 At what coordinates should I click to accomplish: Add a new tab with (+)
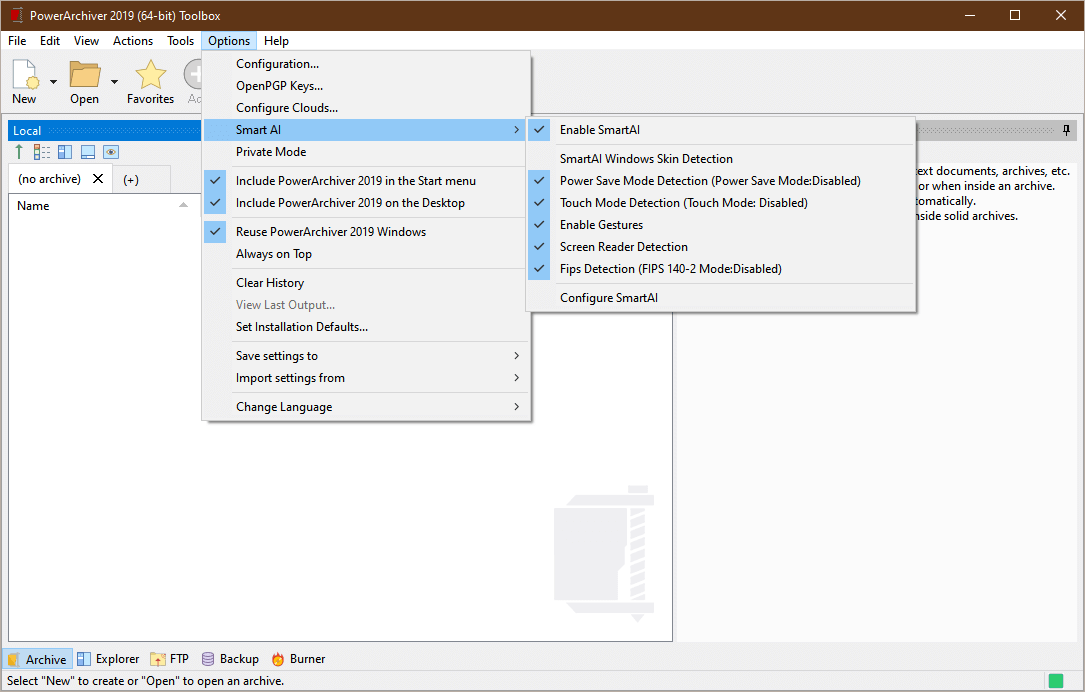(131, 180)
